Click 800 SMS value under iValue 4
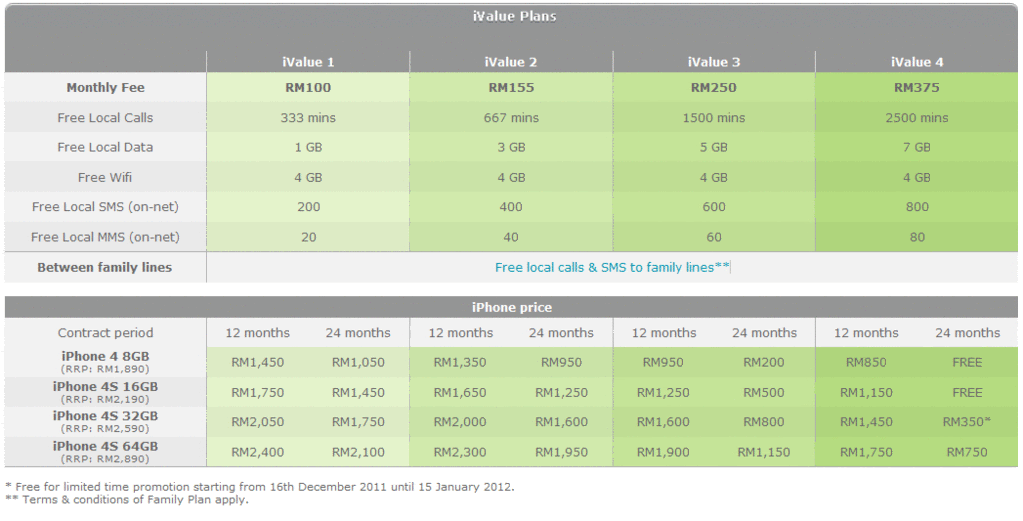 click(917, 207)
